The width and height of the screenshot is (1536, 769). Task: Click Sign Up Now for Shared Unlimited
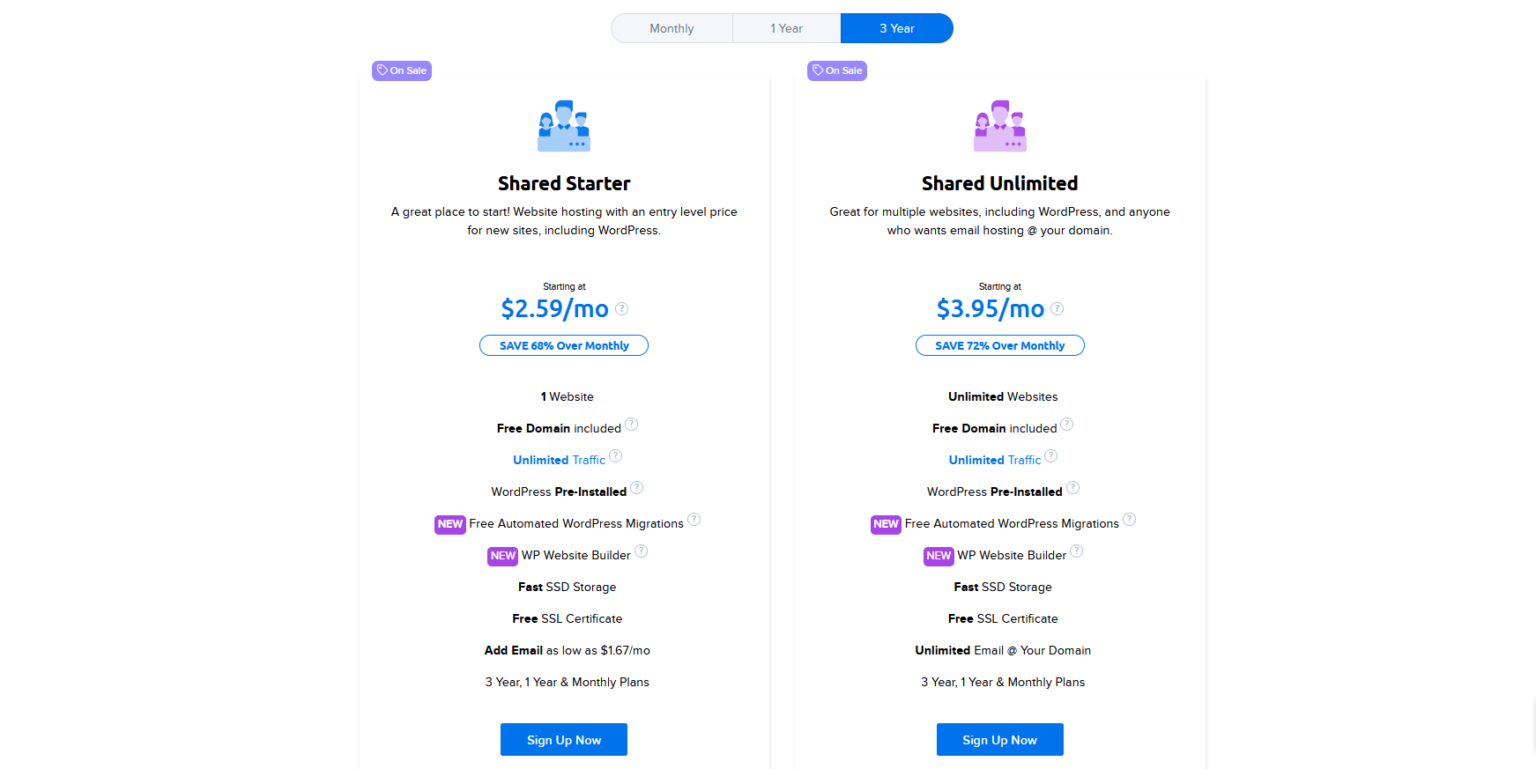[x=1000, y=739]
